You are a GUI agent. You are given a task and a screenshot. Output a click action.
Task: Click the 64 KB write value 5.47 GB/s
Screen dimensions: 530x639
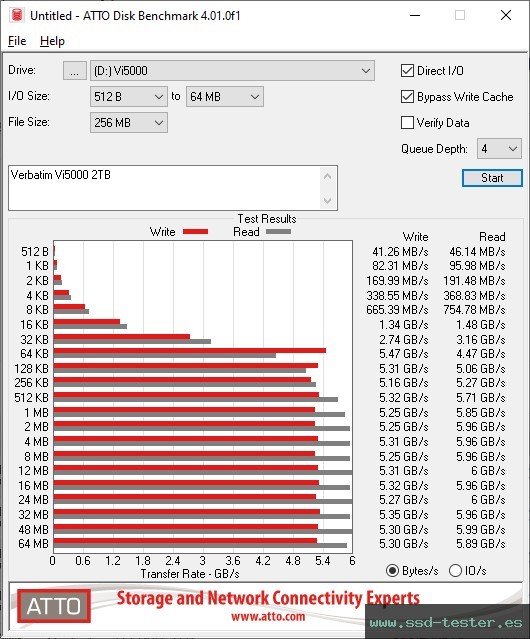click(404, 354)
